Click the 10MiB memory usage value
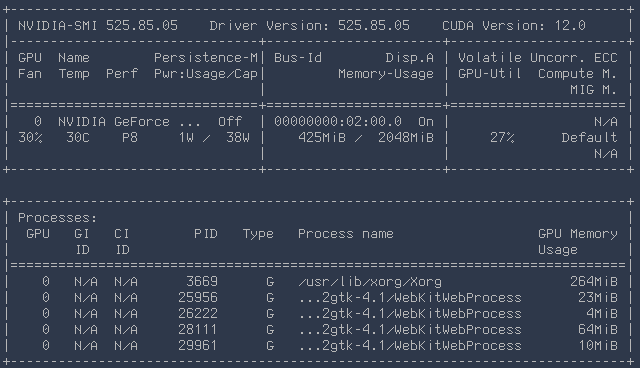Screen dimensions: 640x368 tap(598, 346)
